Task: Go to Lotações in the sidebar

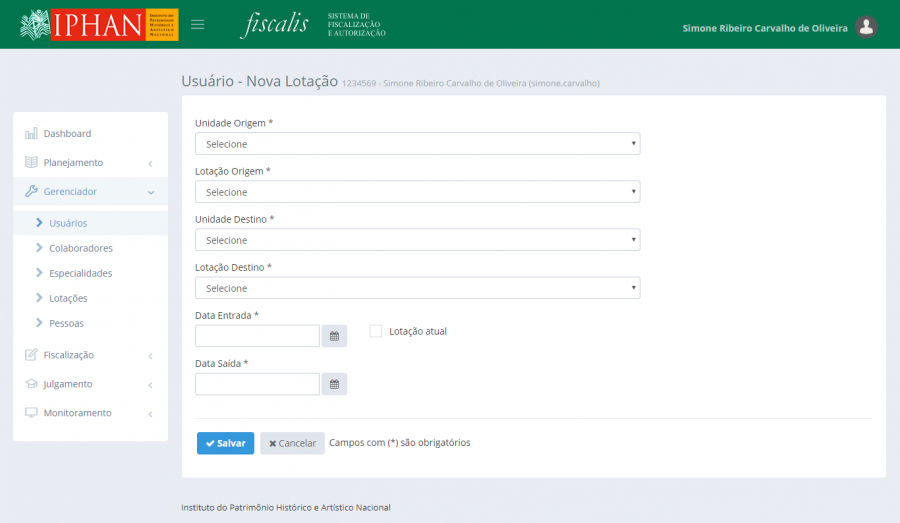Action: (68, 298)
